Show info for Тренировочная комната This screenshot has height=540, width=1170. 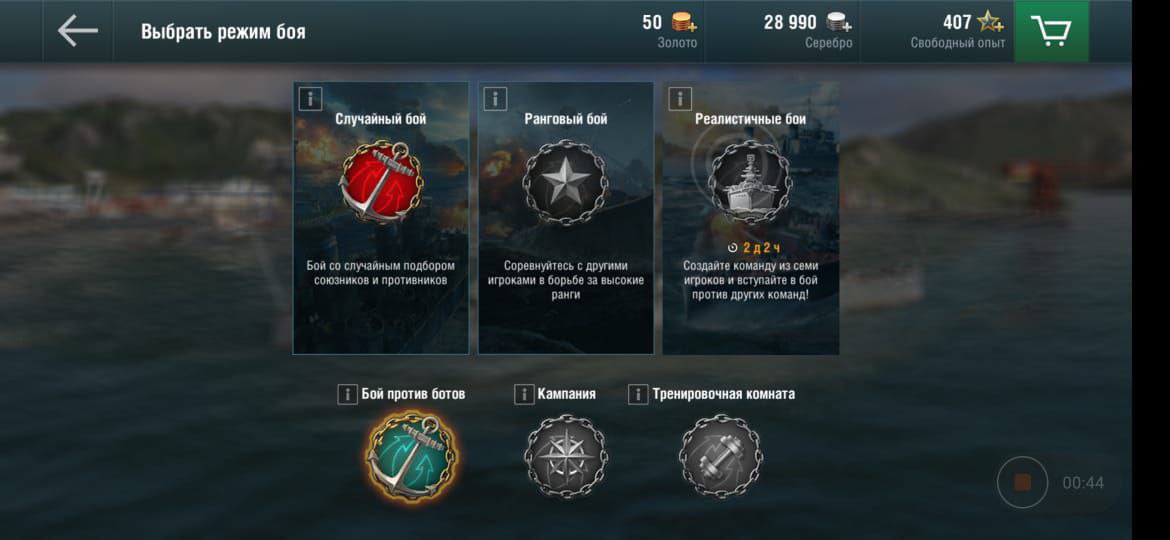click(637, 394)
